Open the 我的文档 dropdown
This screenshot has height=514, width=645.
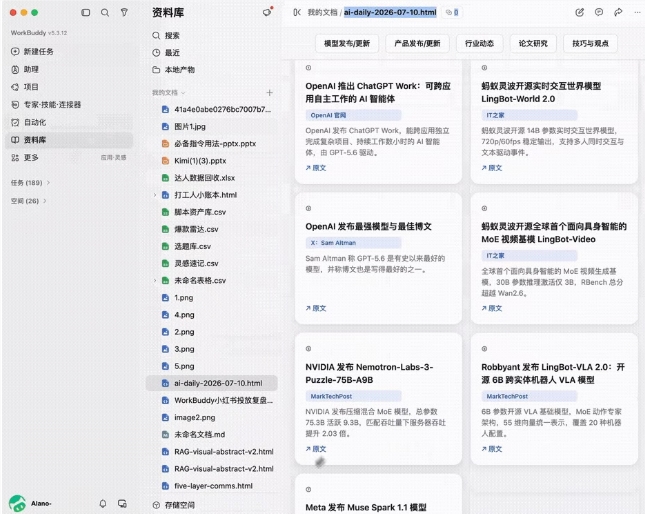click(x=169, y=93)
